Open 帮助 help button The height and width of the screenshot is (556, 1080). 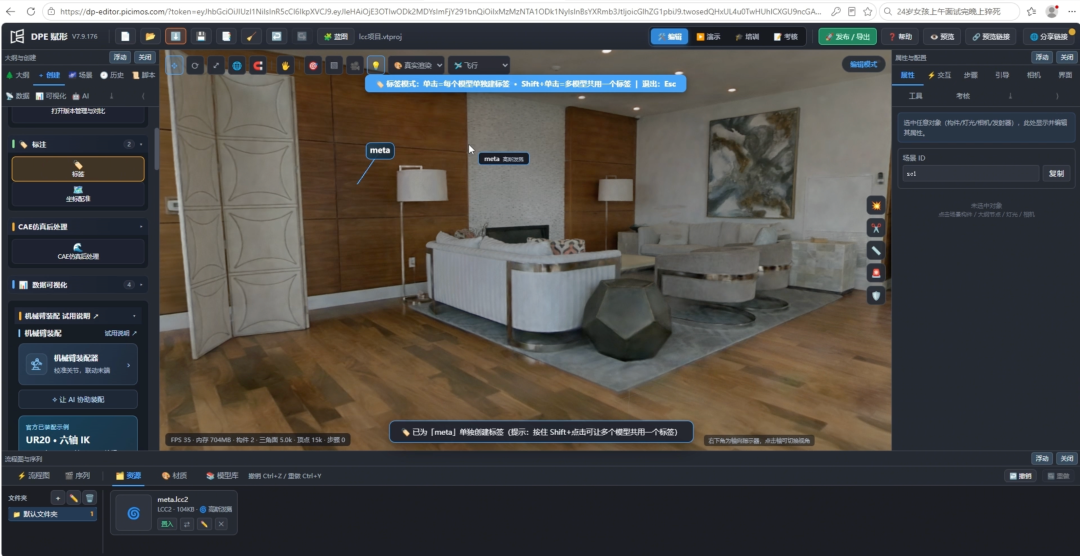pyautogui.click(x=900, y=37)
